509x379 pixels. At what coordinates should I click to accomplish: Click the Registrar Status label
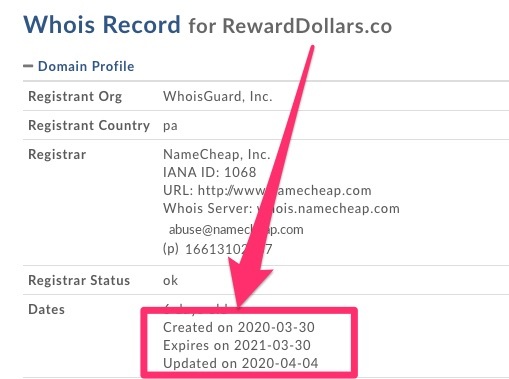[x=79, y=280]
